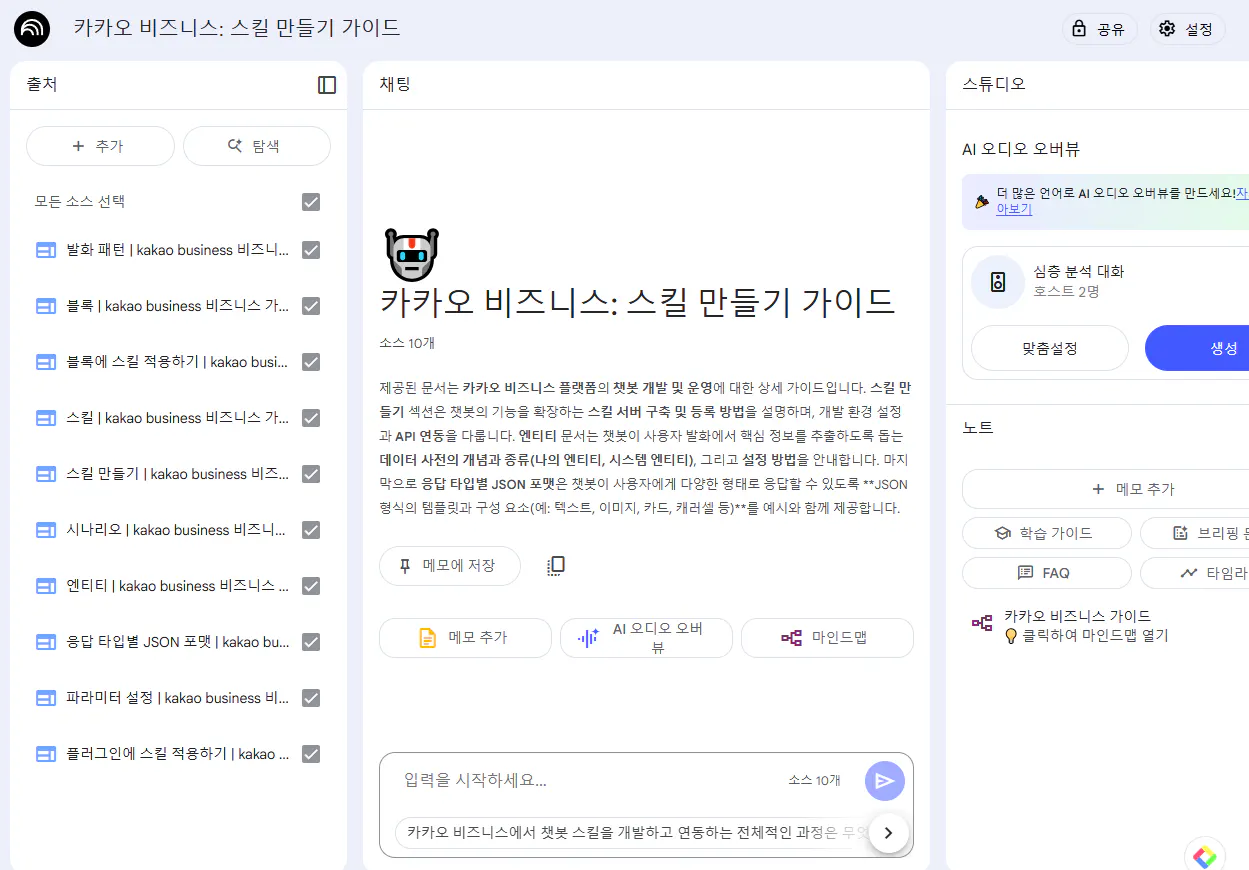Viewport: 1249px width, 870px height.
Task: Click the 플러그인에 스킬 적용하기 source icon
Action: click(x=46, y=755)
